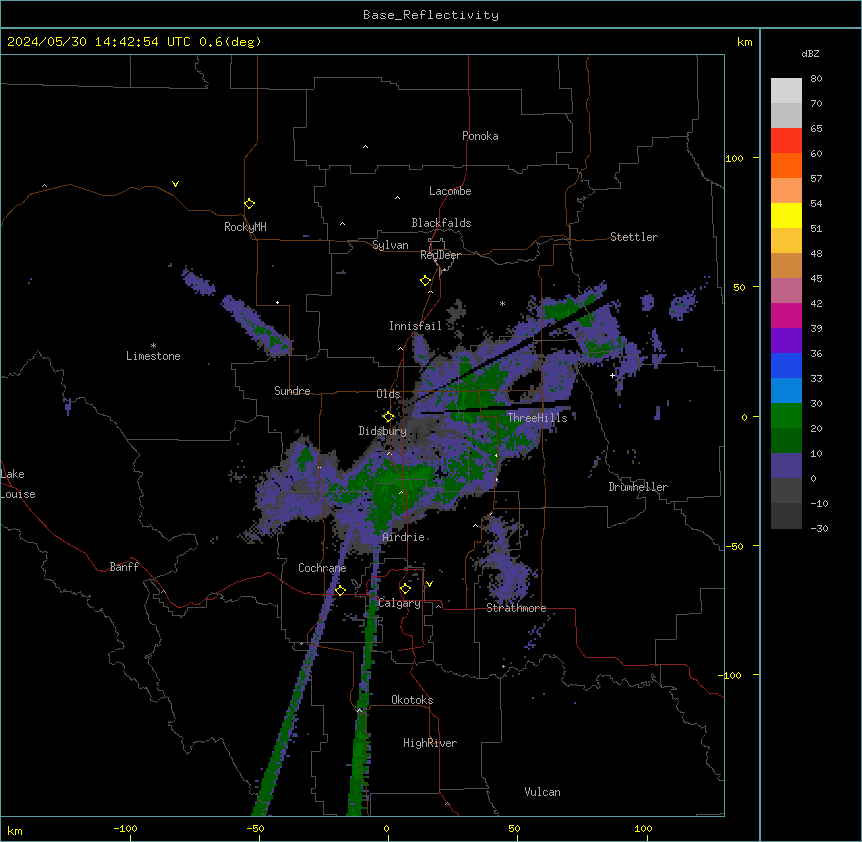Click the Vulcan label
862x842 pixels.
[x=542, y=792]
